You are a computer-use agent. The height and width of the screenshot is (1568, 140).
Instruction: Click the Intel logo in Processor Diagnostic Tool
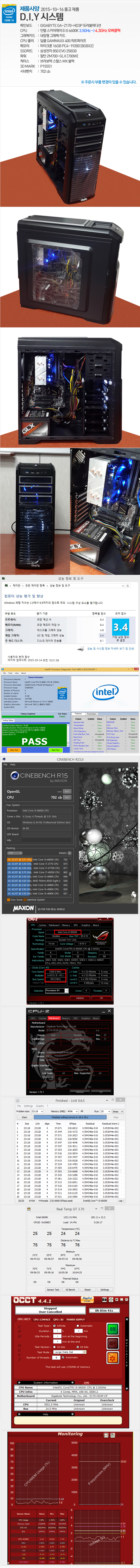click(105, 691)
